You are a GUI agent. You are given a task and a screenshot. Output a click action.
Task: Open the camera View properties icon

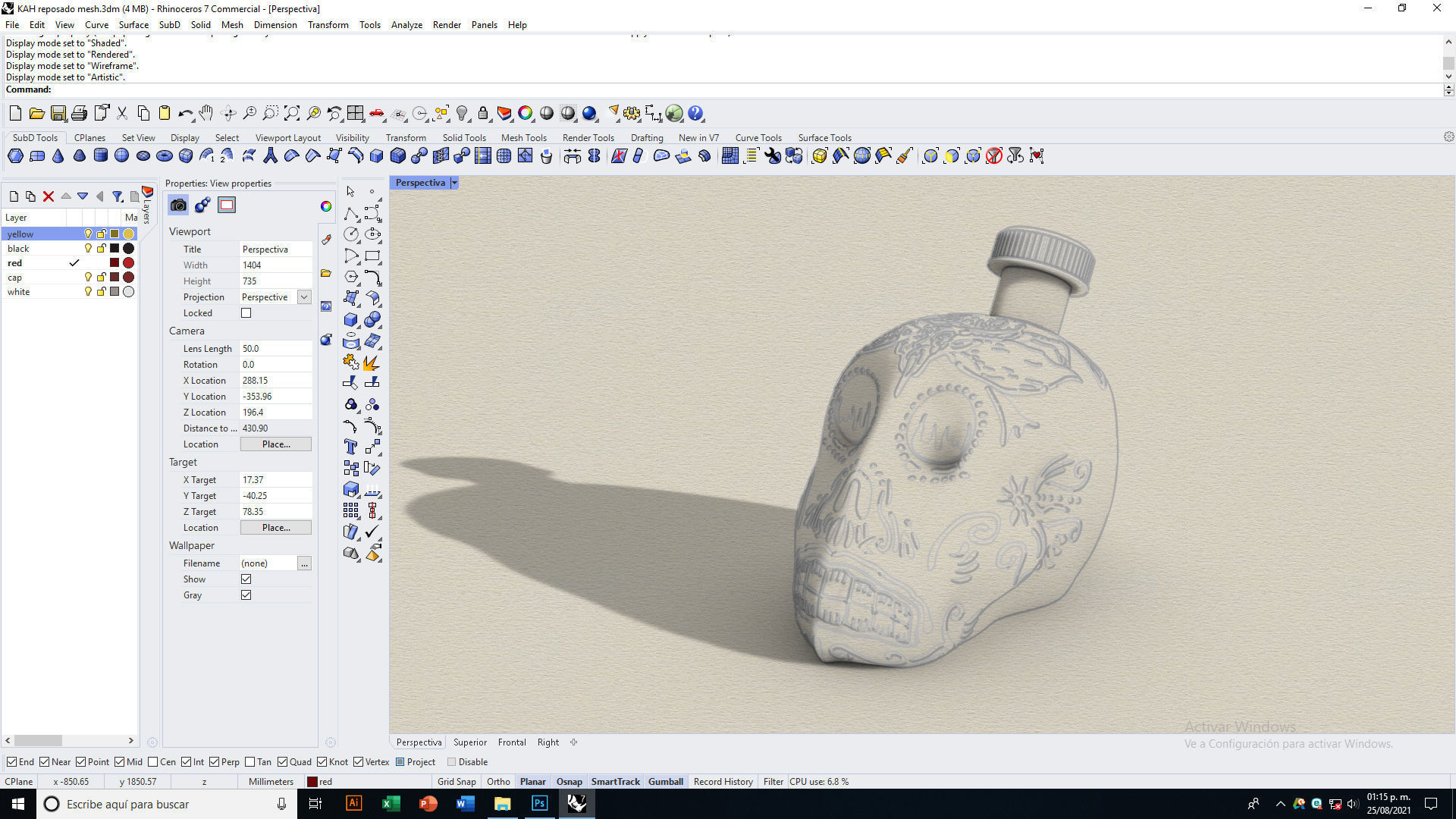click(x=178, y=205)
